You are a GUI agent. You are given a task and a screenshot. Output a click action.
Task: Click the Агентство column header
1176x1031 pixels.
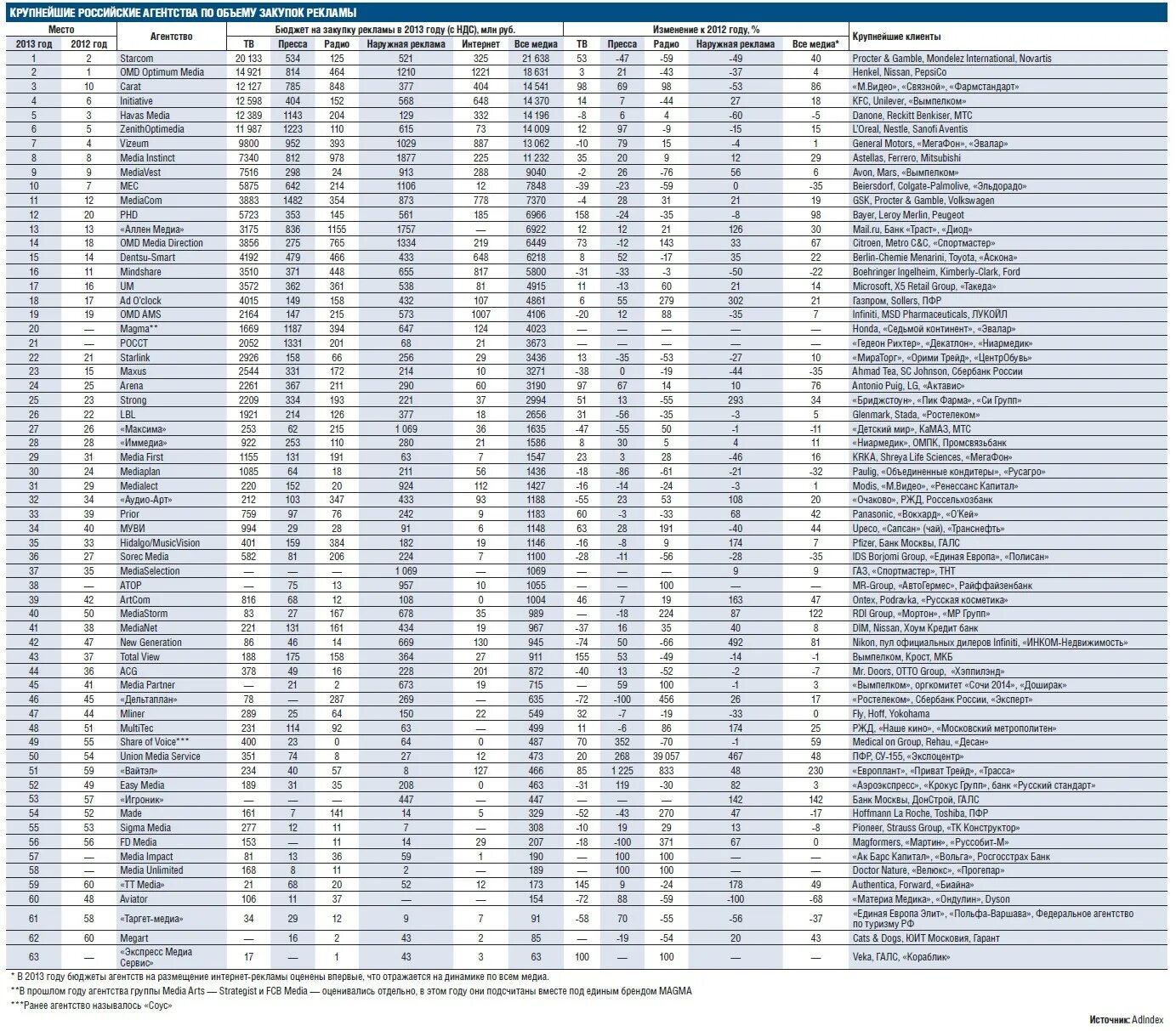(171, 37)
